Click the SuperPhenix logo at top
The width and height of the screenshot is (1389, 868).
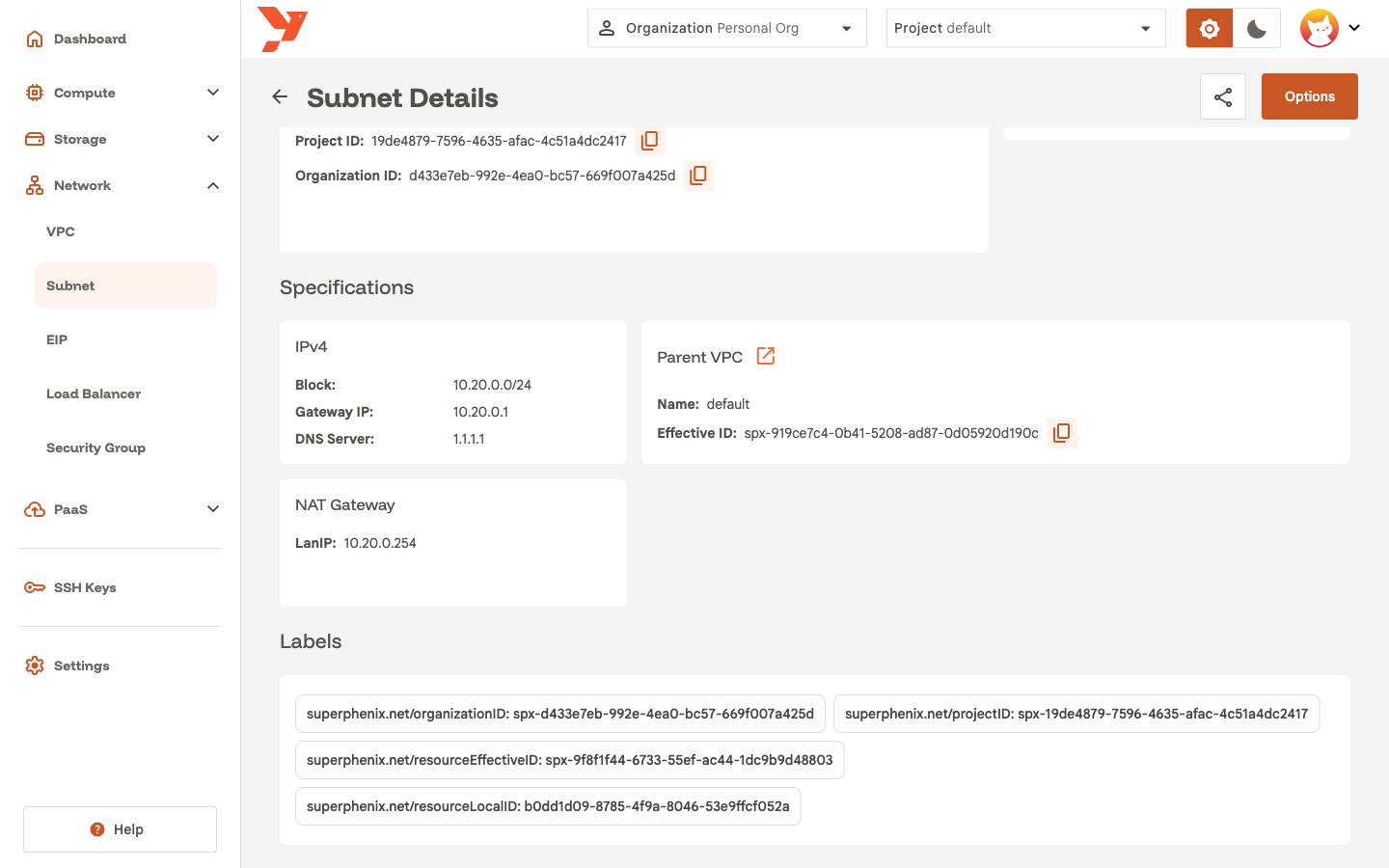tap(283, 29)
